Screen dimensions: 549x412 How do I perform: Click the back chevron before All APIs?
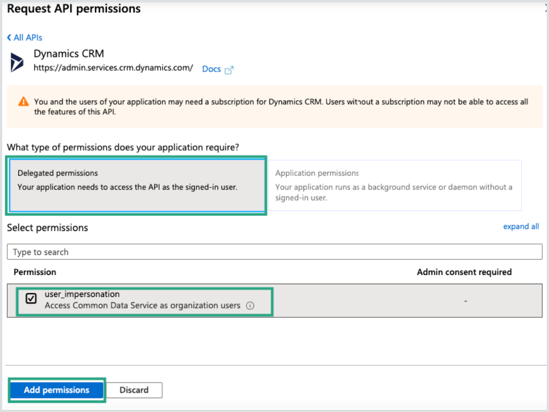point(9,37)
